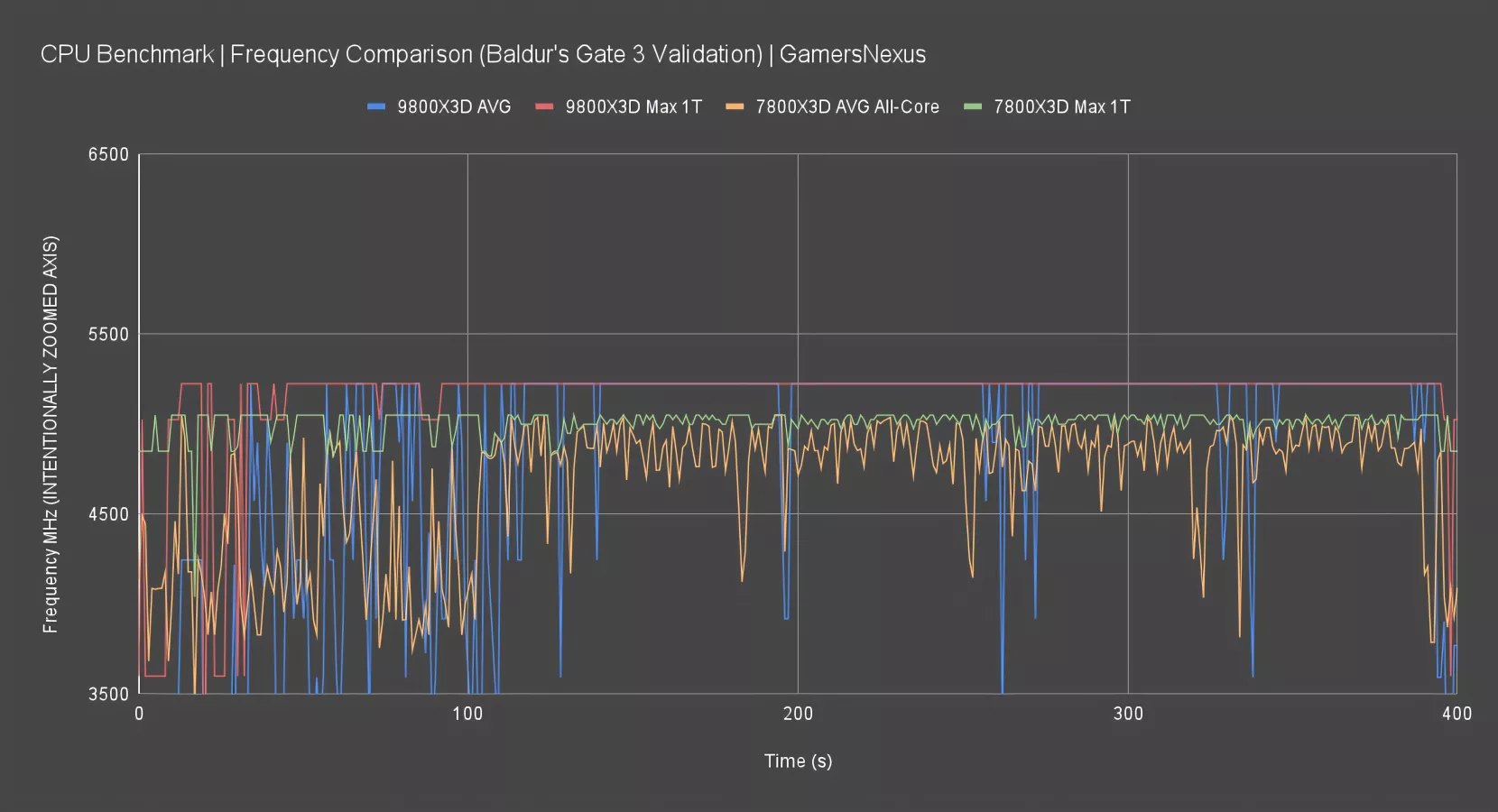Click the 400 tick label on the time axis

click(1456, 714)
